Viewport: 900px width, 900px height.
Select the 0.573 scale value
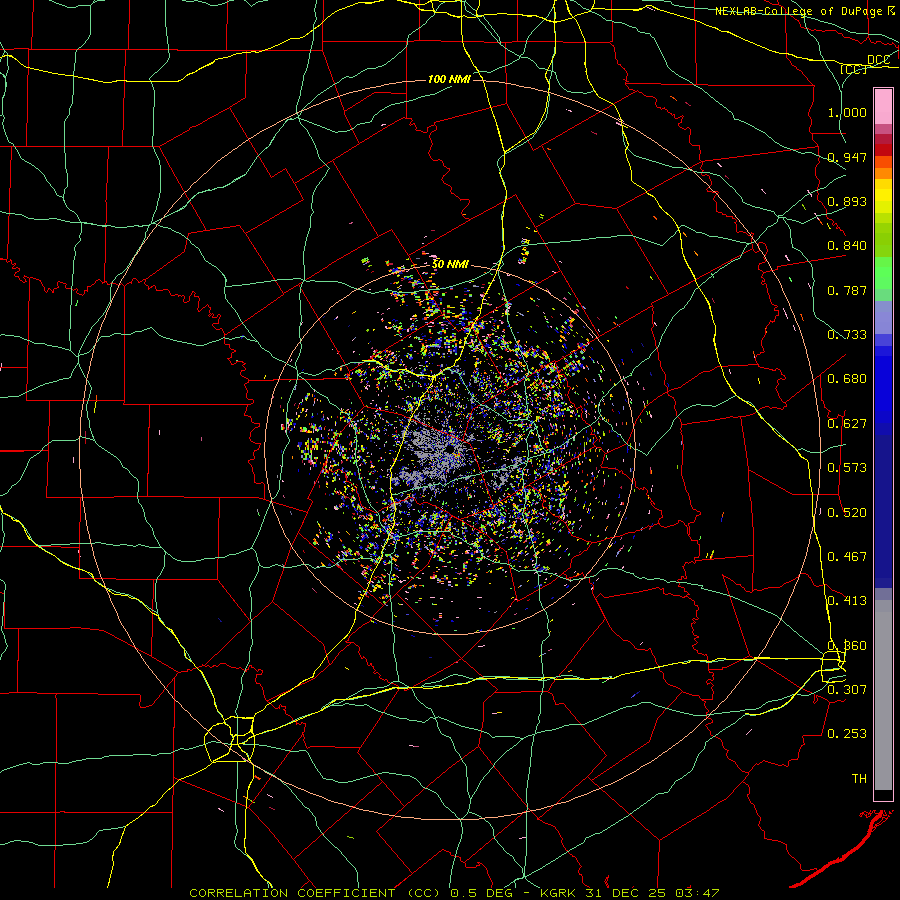point(847,468)
